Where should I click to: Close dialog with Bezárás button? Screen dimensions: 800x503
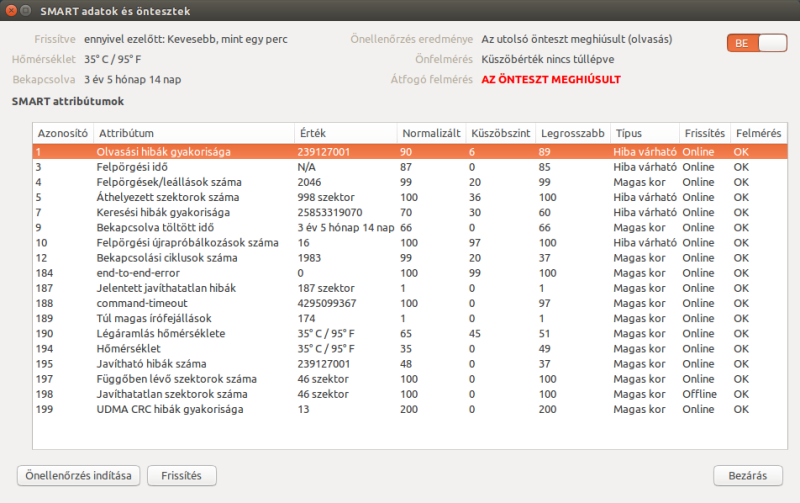click(747, 475)
